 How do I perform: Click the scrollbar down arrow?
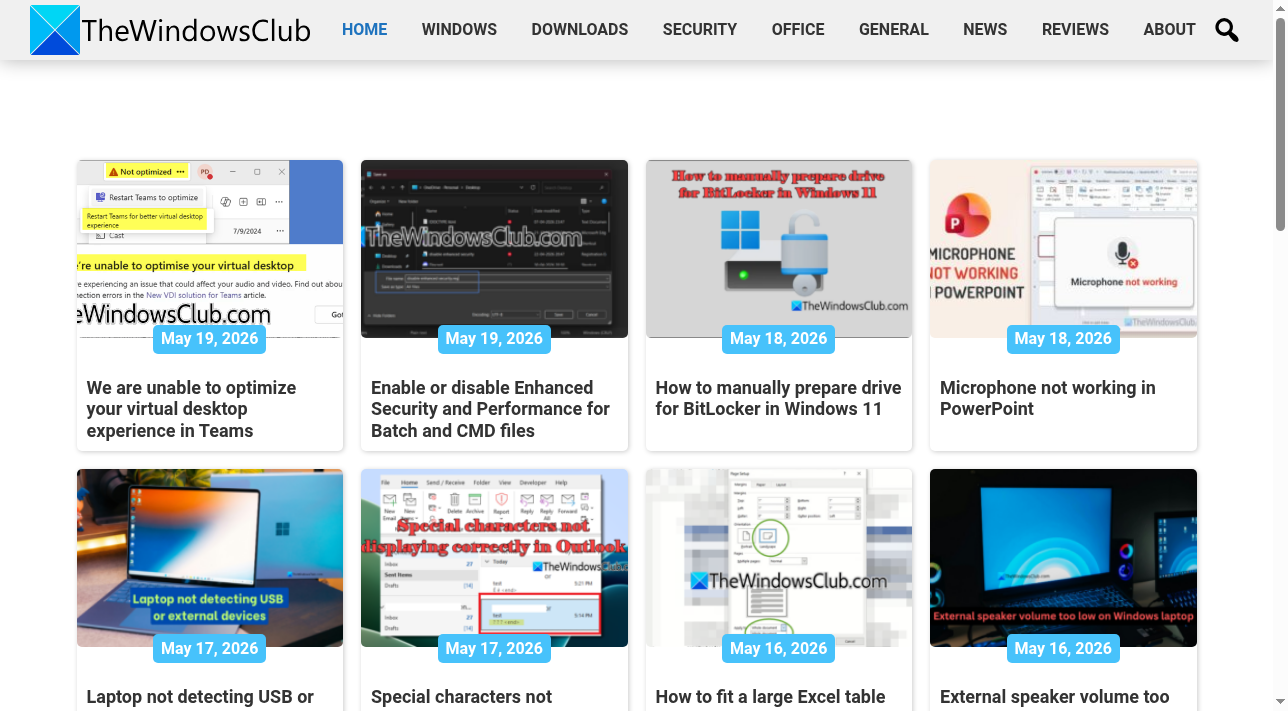[x=1280, y=703]
